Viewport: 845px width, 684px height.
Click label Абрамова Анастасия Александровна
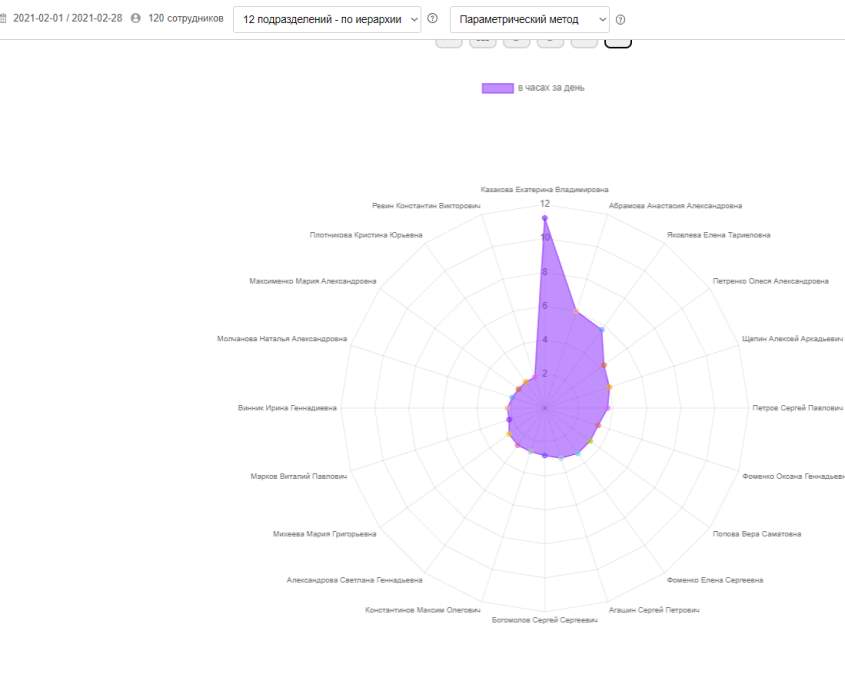tap(675, 206)
